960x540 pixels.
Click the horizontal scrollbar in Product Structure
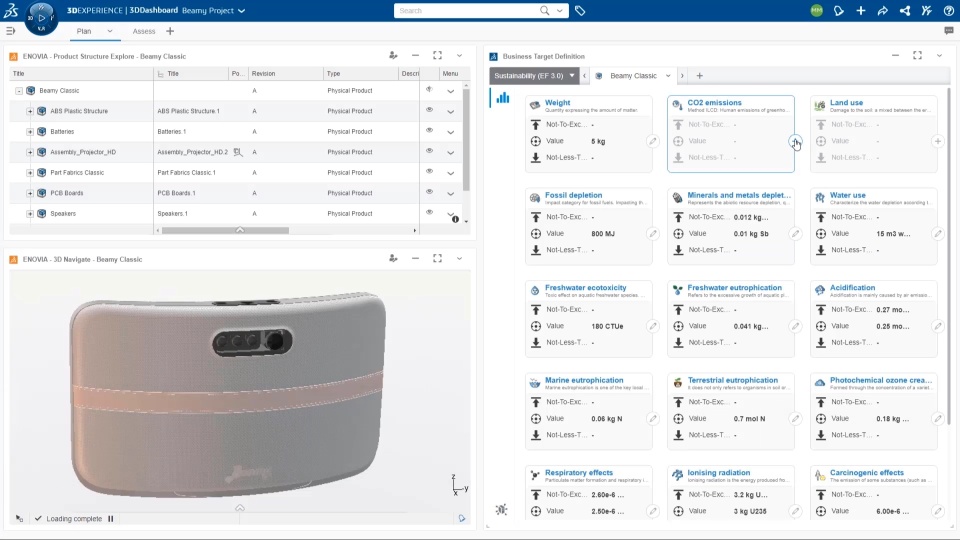(225, 230)
